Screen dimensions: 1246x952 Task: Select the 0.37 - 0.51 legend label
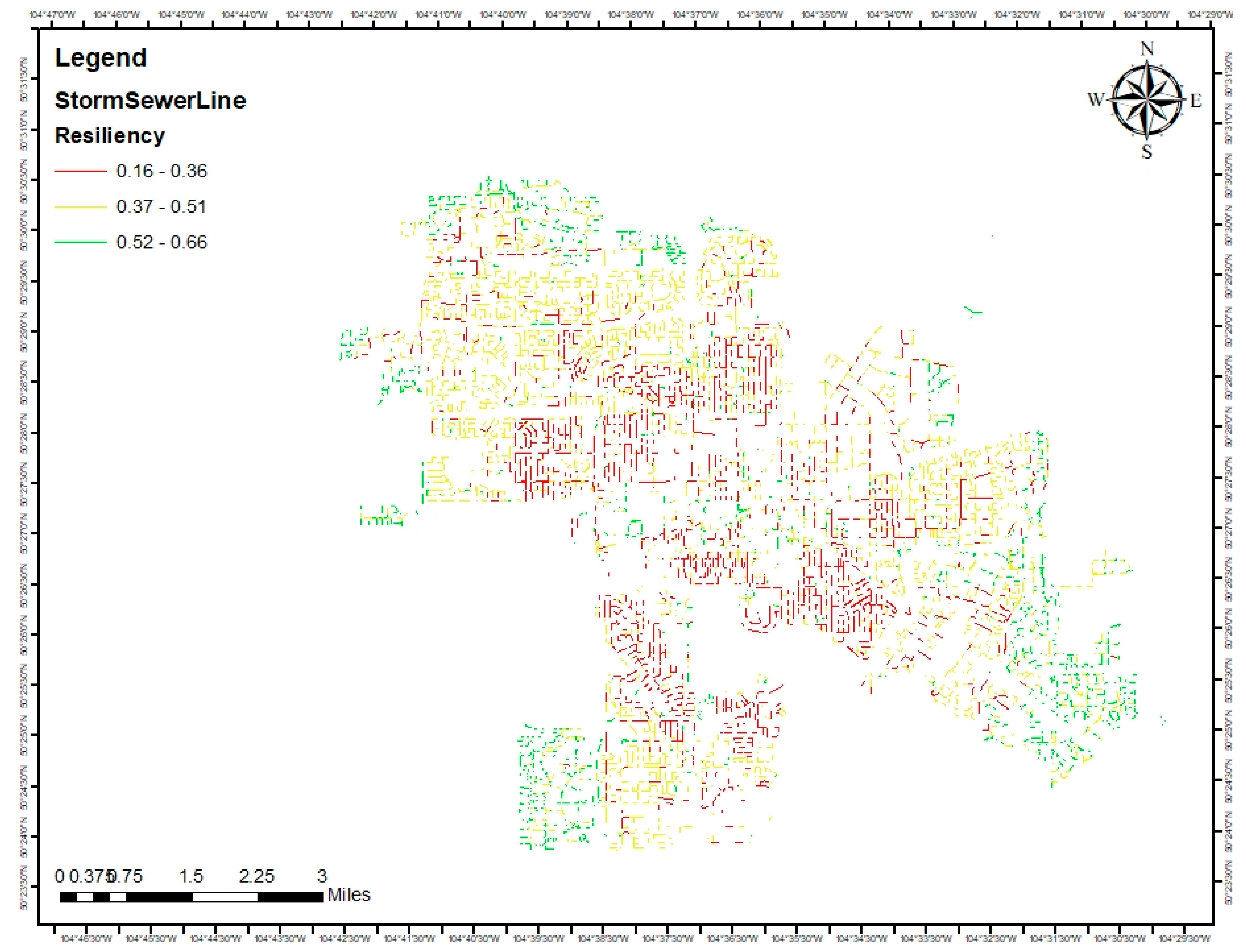(x=161, y=207)
